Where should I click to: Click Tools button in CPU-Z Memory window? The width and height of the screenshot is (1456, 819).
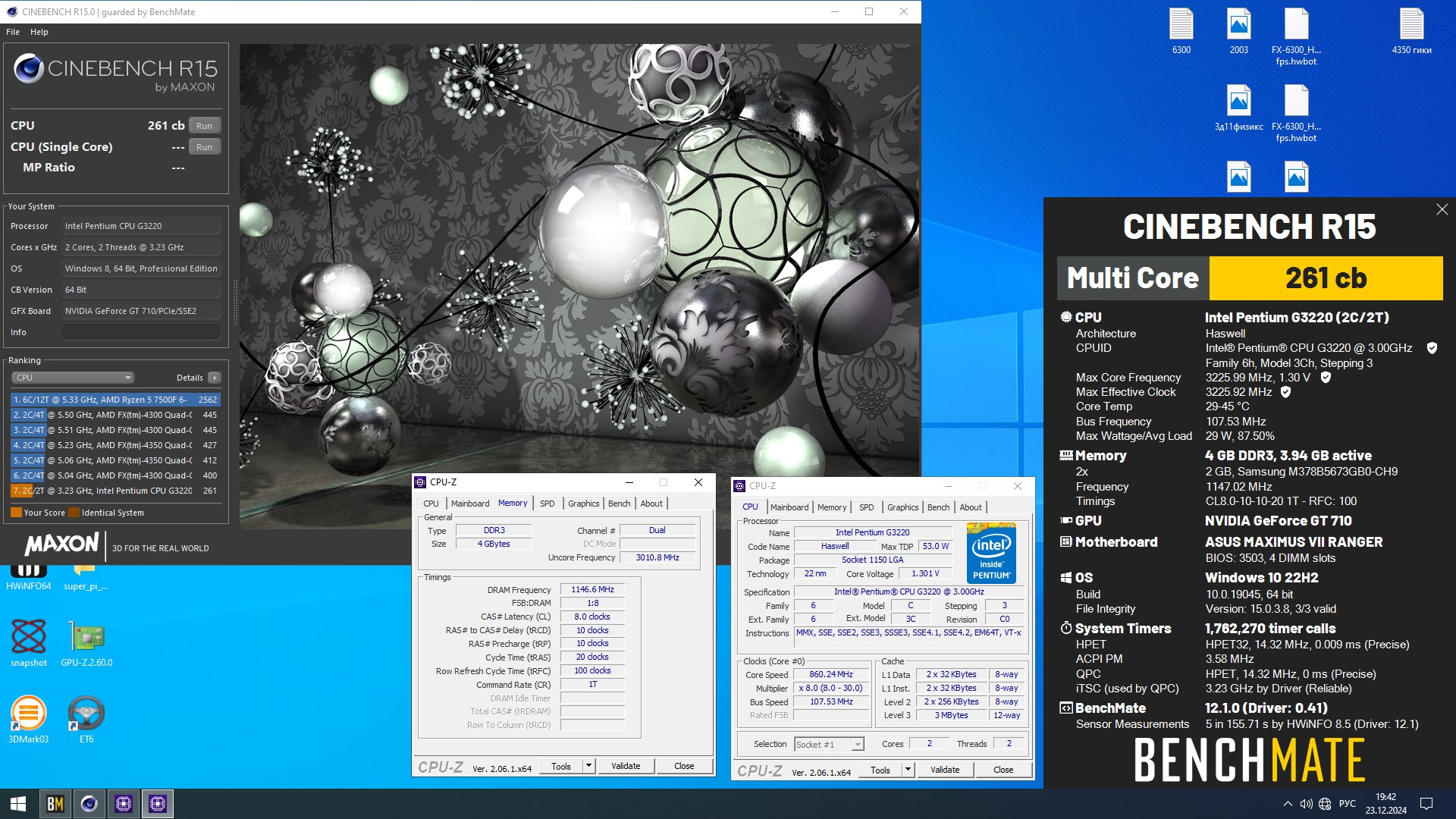[561, 766]
